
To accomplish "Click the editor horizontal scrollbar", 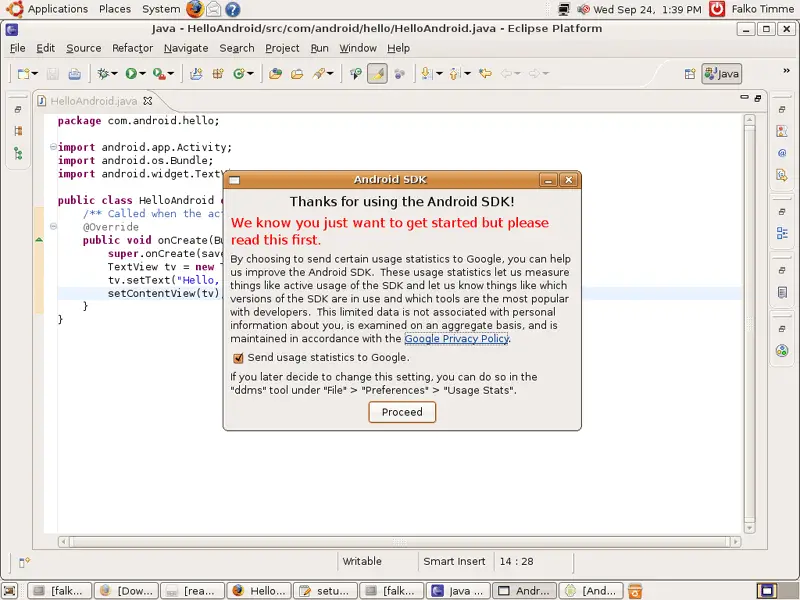I will [x=400, y=542].
